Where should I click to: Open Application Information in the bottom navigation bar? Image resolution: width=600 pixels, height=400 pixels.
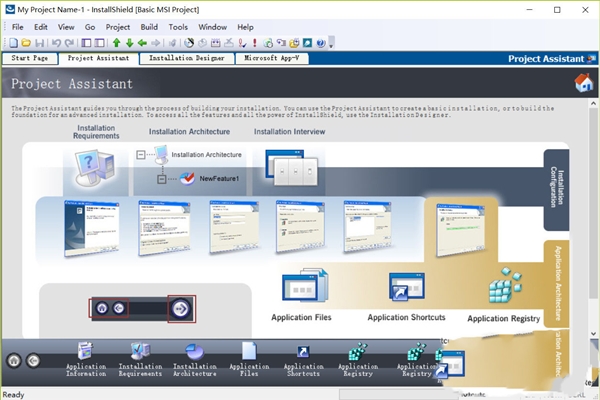(86, 360)
